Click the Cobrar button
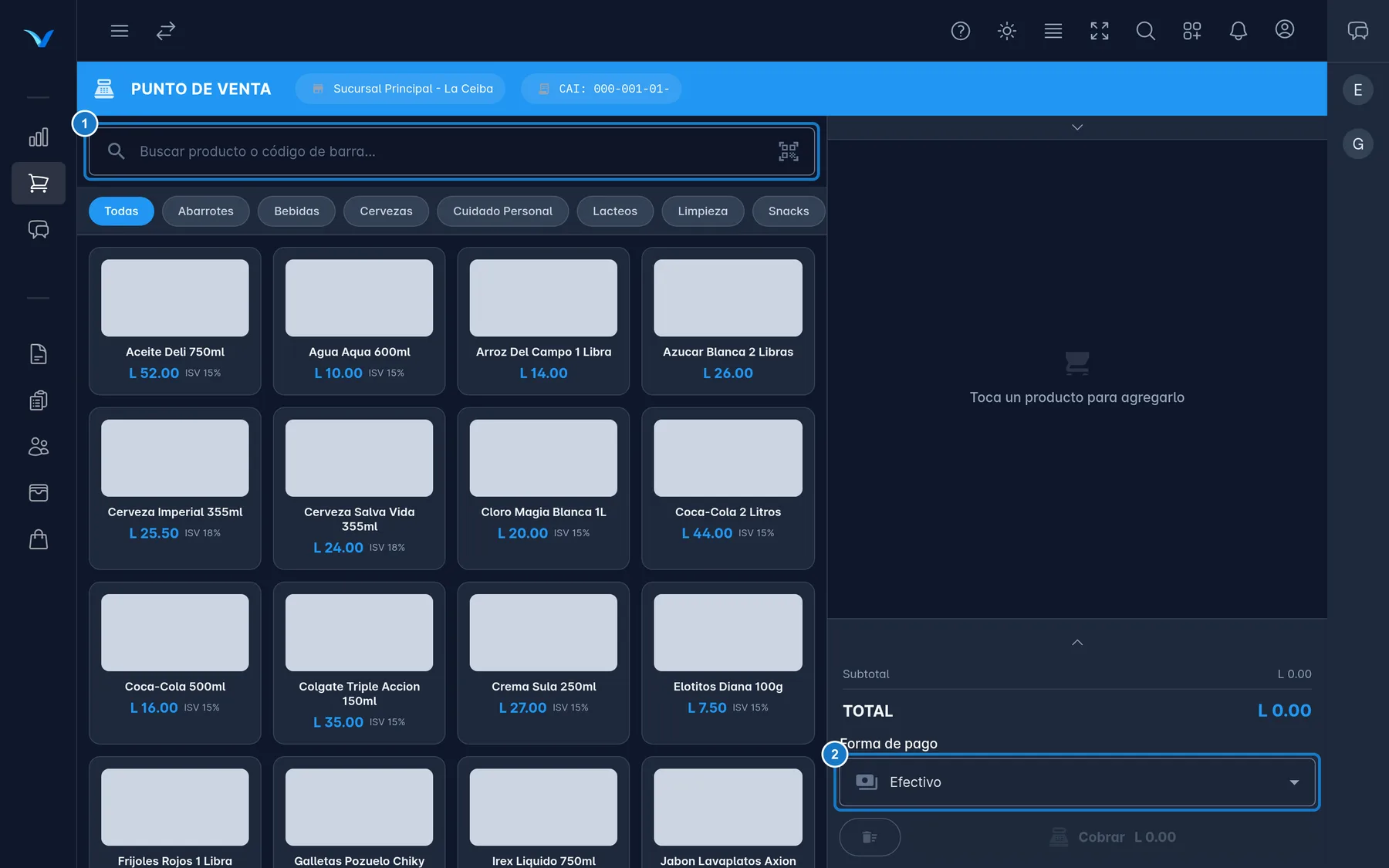Viewport: 1389px width, 868px height. (x=1113, y=837)
